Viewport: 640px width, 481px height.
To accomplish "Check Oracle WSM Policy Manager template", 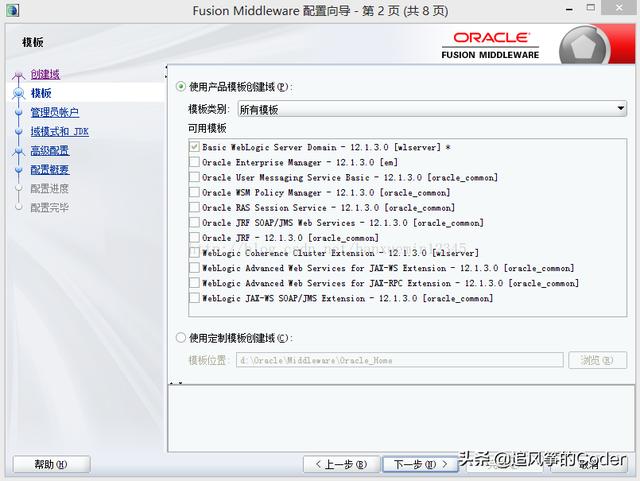I will (195, 192).
